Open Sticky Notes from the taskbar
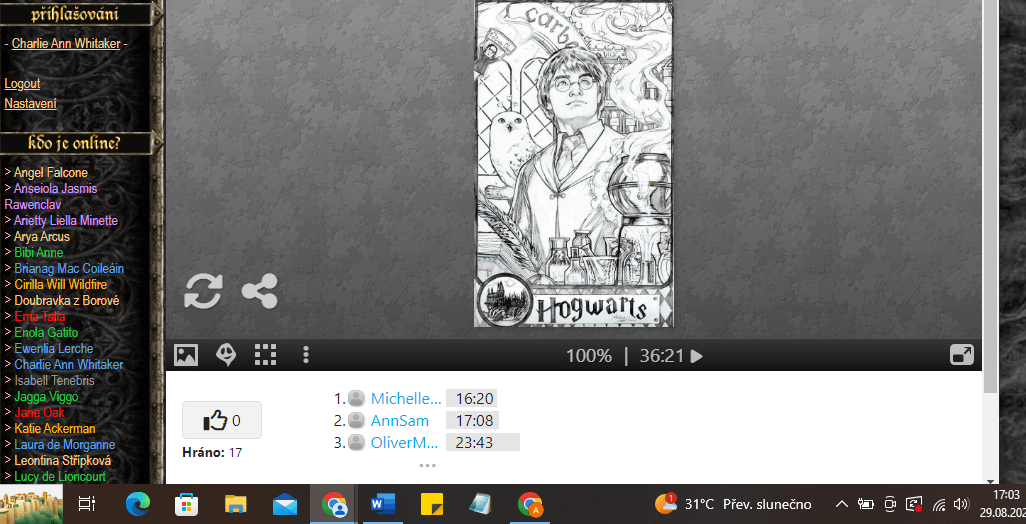The image size is (1026, 524). (x=432, y=504)
